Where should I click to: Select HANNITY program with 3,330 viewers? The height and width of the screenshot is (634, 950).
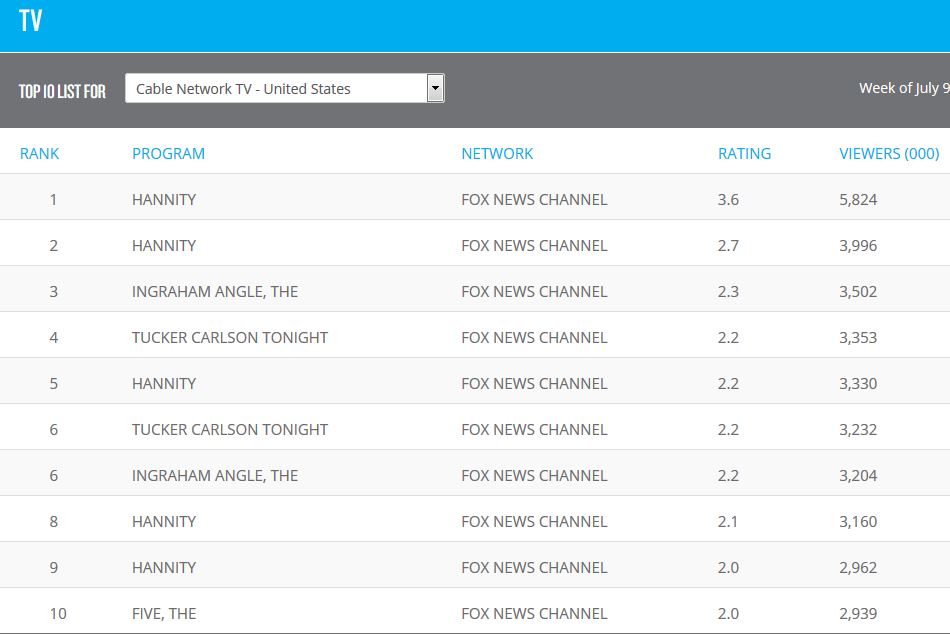(x=164, y=384)
